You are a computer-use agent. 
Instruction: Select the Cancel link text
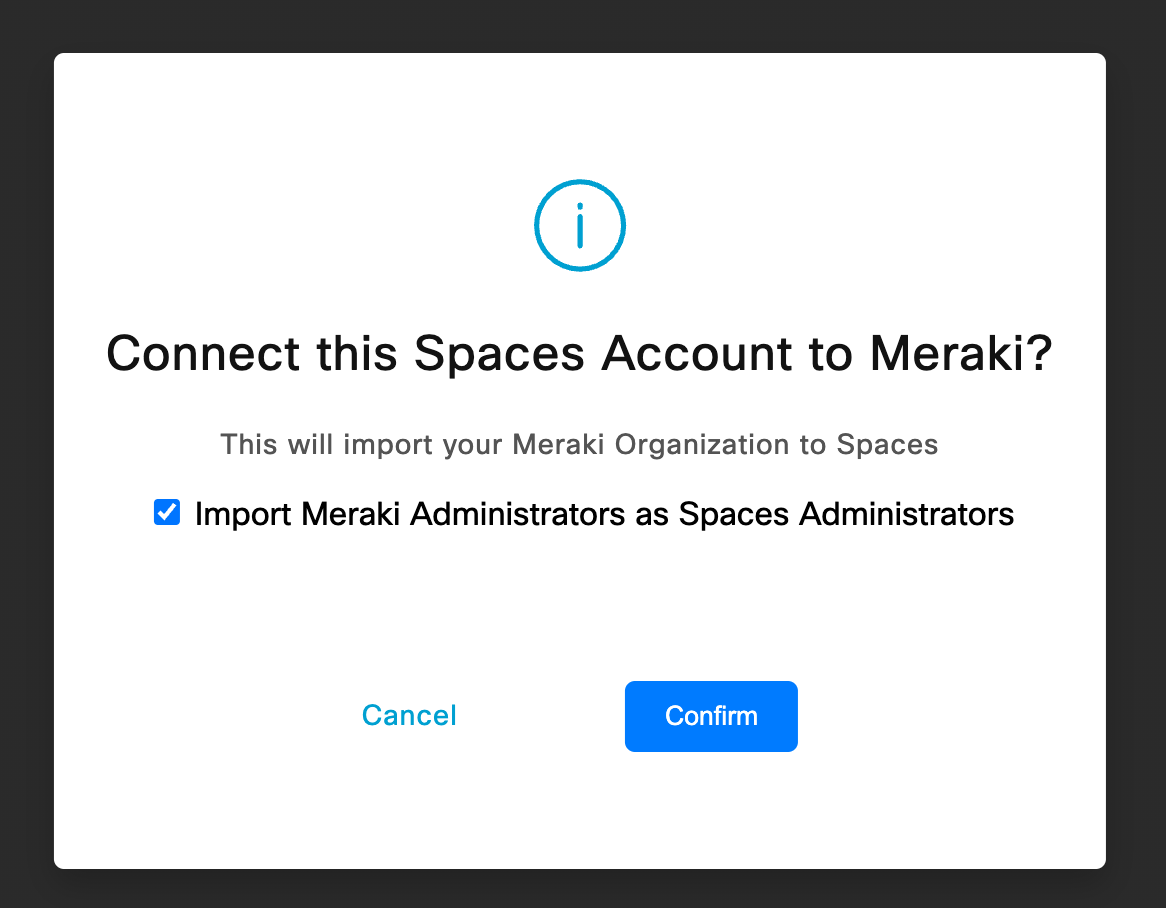409,716
